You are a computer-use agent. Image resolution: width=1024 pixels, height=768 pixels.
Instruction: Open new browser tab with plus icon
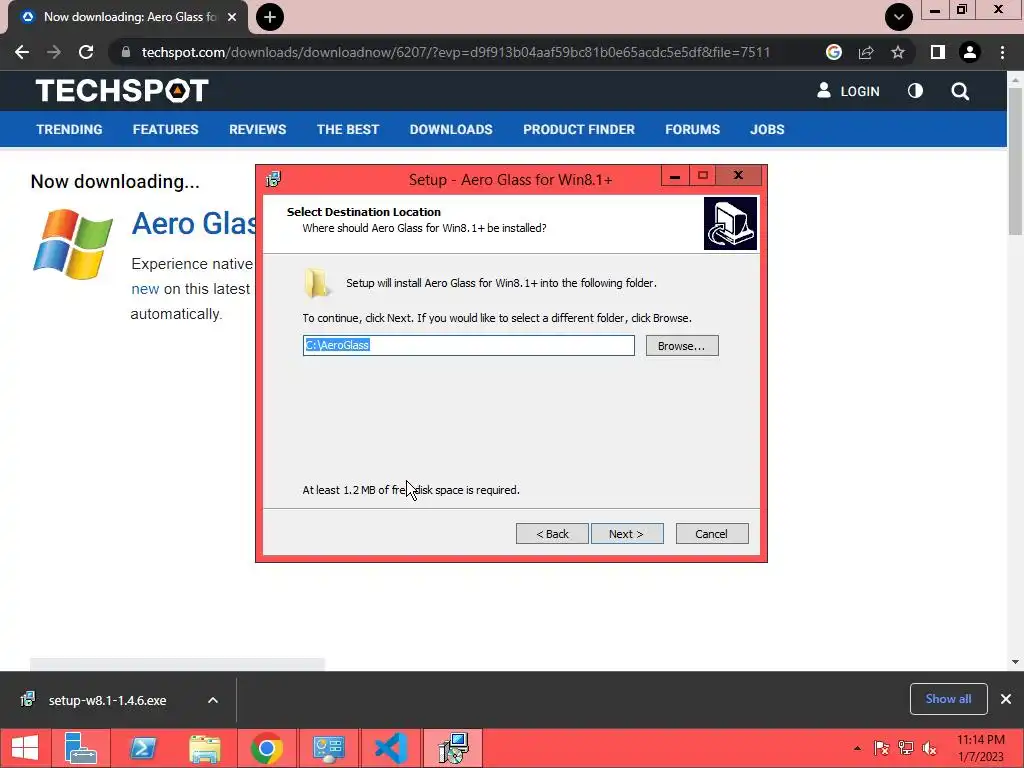(270, 17)
